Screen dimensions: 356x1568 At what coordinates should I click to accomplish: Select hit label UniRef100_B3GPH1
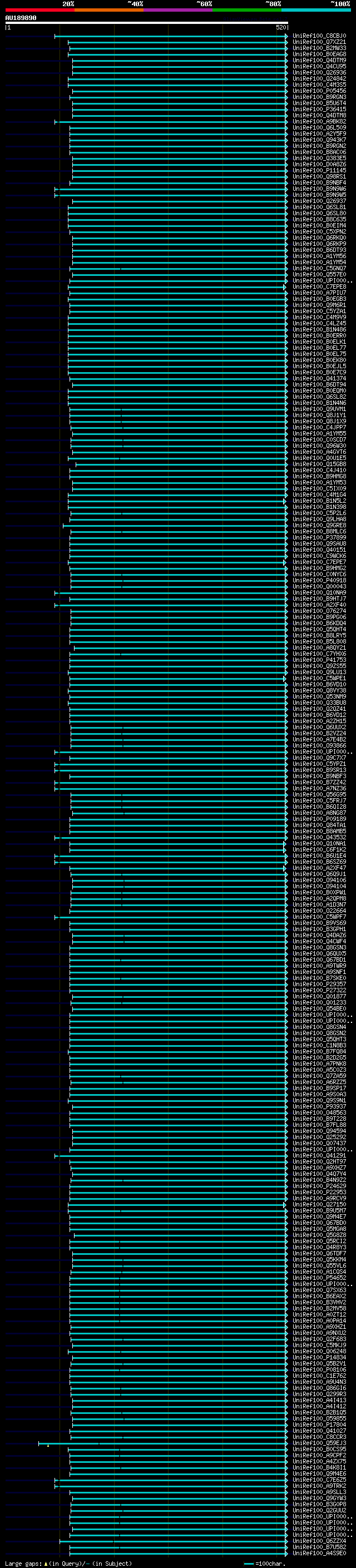[319, 929]
